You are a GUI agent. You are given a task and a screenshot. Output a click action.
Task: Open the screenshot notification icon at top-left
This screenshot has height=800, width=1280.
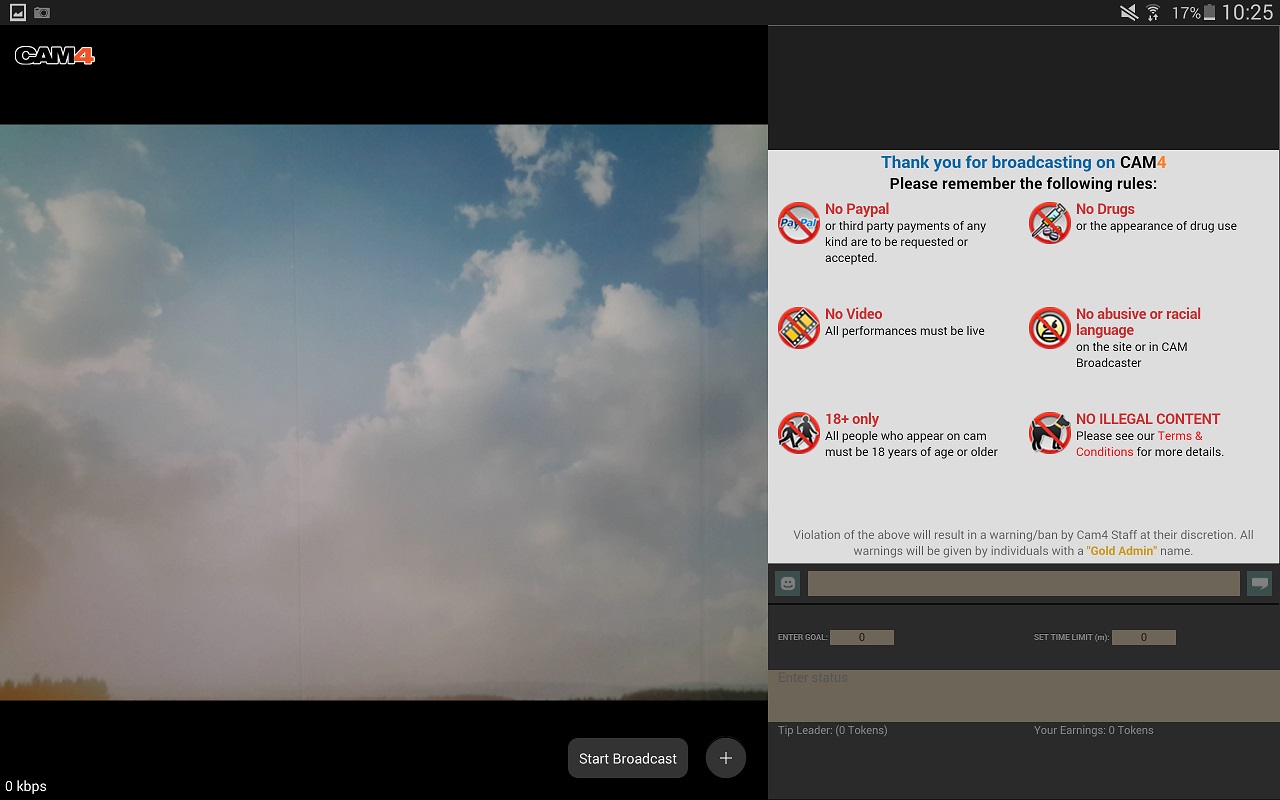[x=17, y=13]
